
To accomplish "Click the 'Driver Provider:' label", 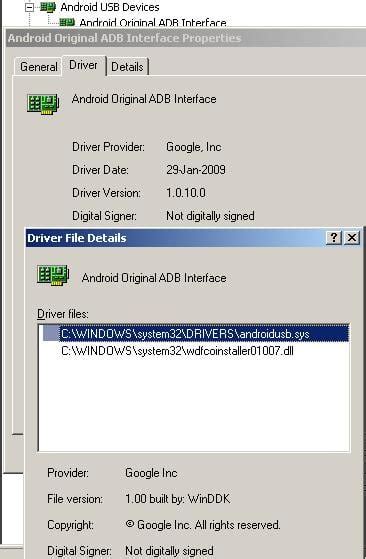I will click(x=108, y=147).
